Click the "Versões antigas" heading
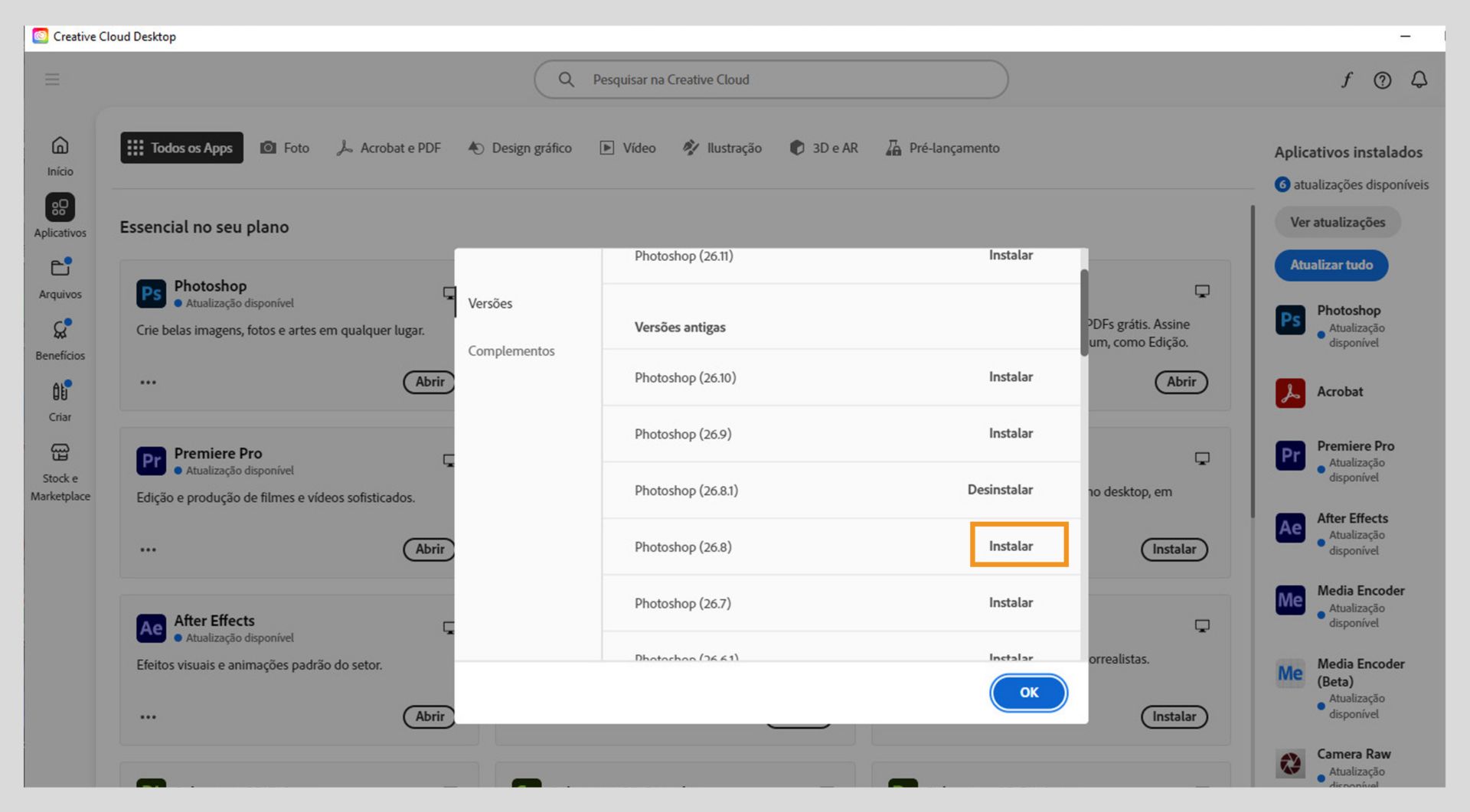 680,328
